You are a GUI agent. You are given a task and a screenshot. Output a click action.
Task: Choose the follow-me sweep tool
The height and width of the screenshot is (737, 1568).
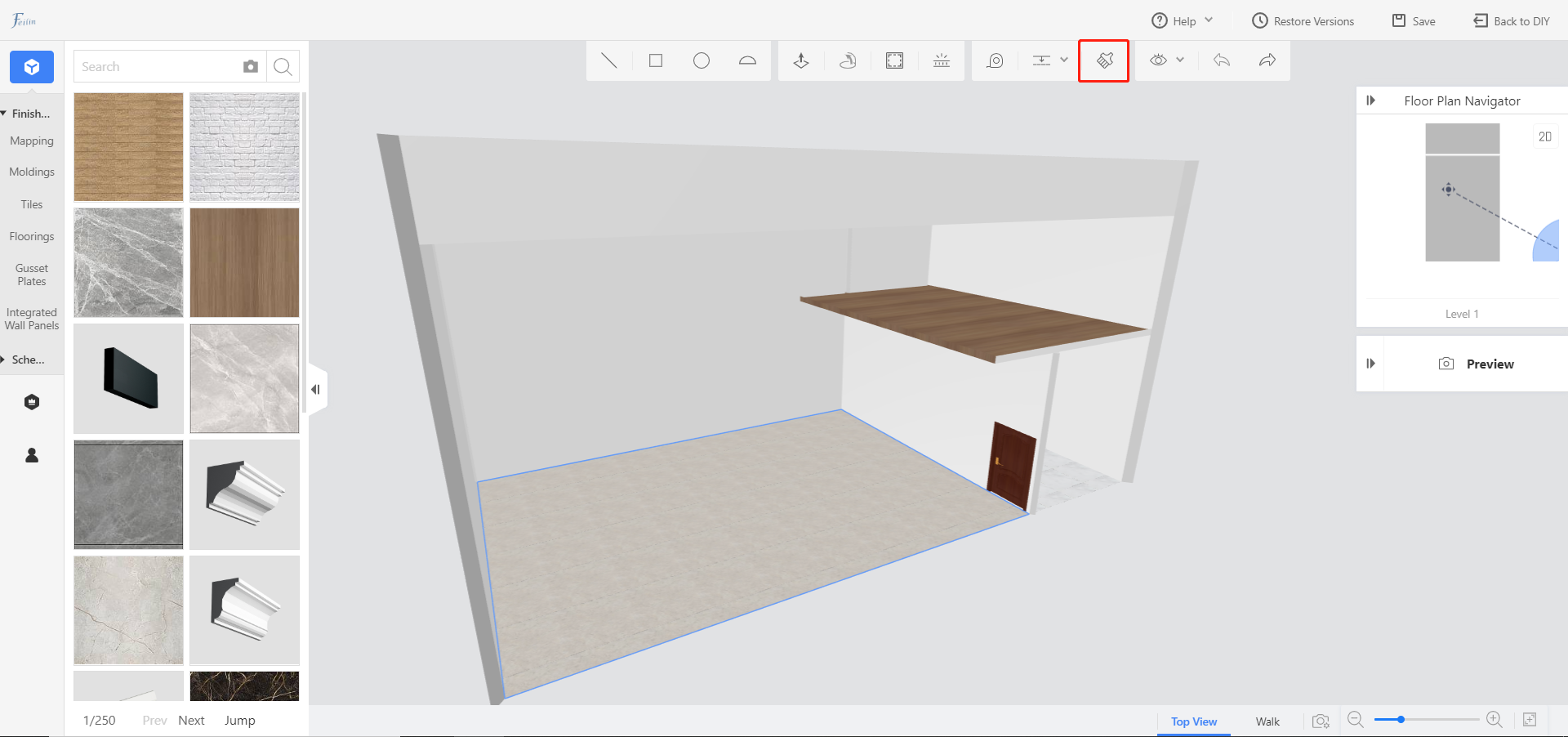tap(848, 60)
